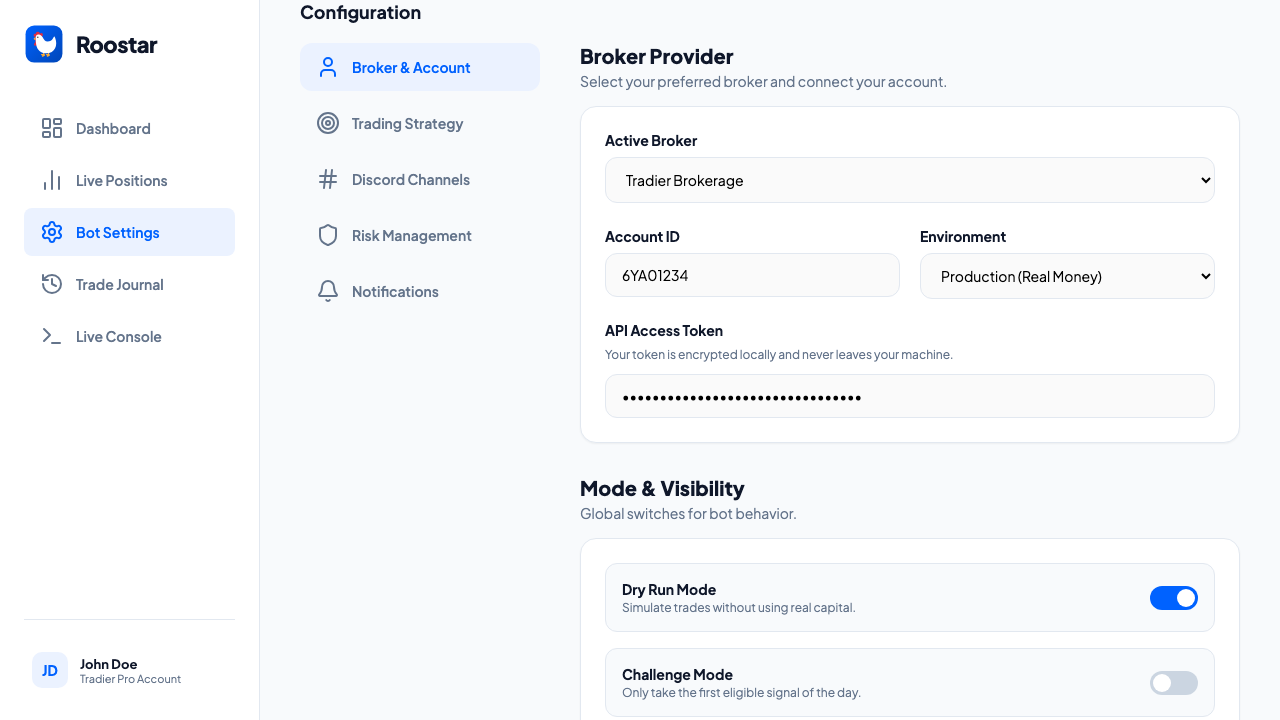Click the Discord Channels hash icon
The image size is (1280, 720).
coord(328,179)
